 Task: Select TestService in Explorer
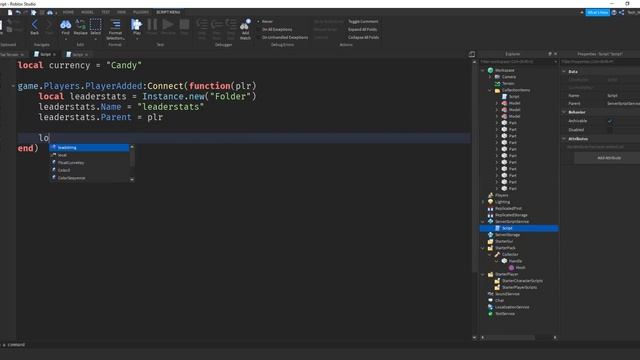click(x=505, y=313)
